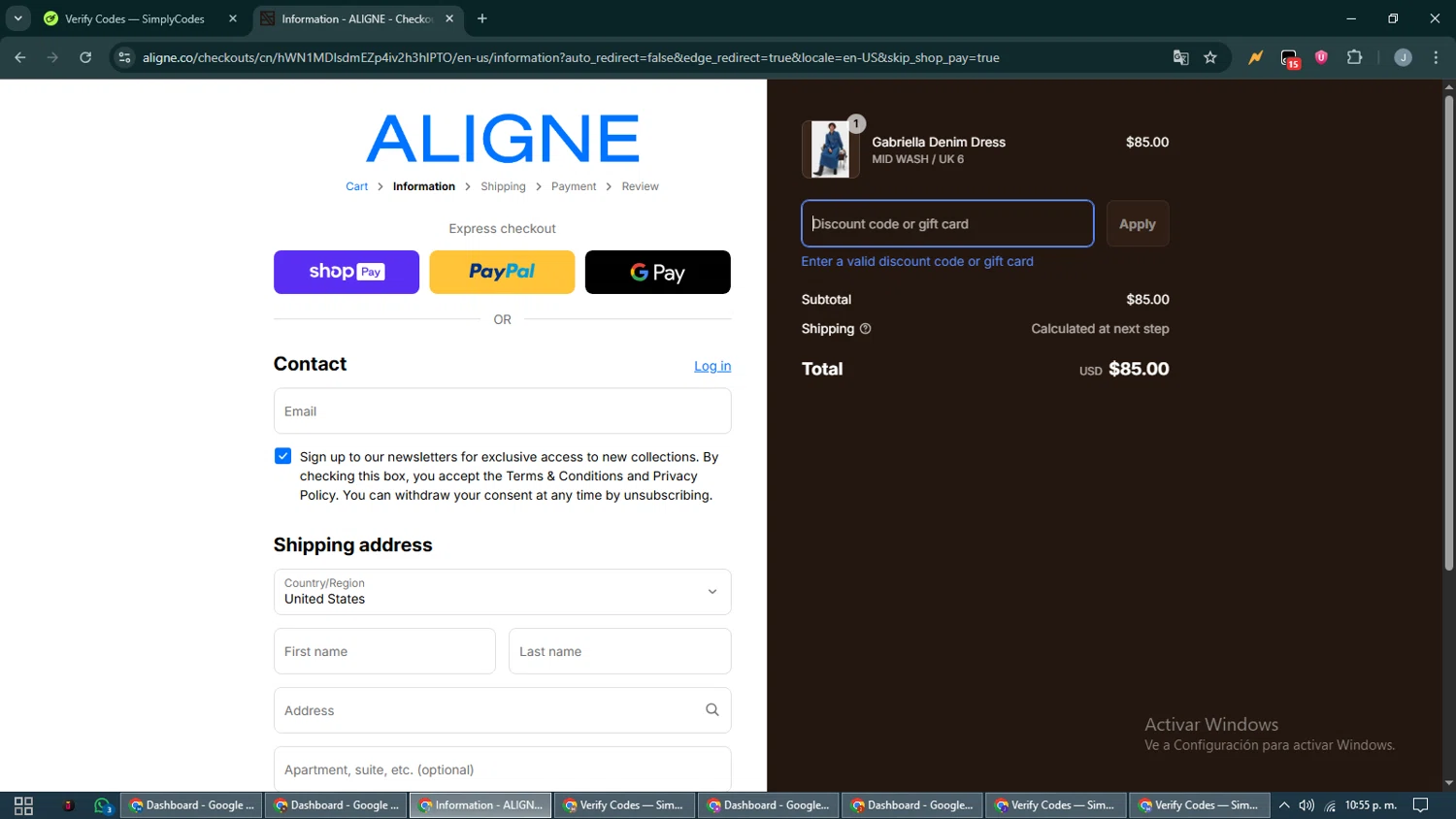Click the Apartment, suite field
Image resolution: width=1456 pixels, height=819 pixels.
(x=503, y=770)
